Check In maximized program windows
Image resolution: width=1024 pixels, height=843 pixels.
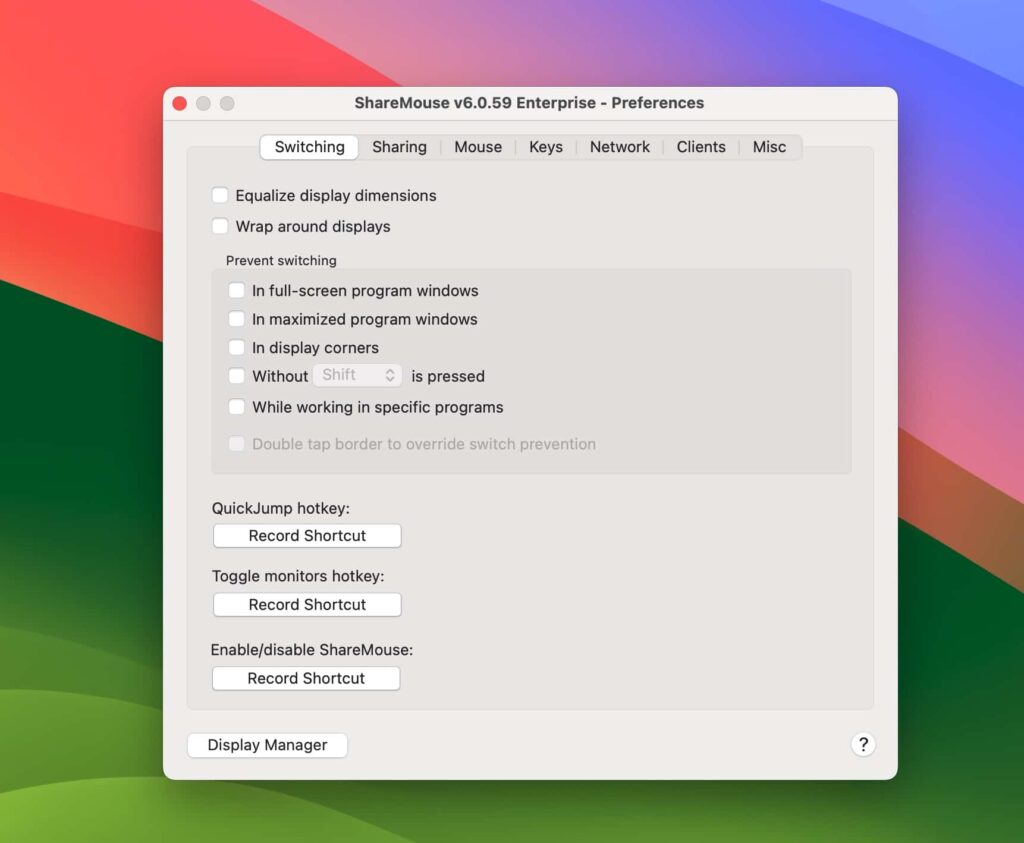tap(237, 319)
